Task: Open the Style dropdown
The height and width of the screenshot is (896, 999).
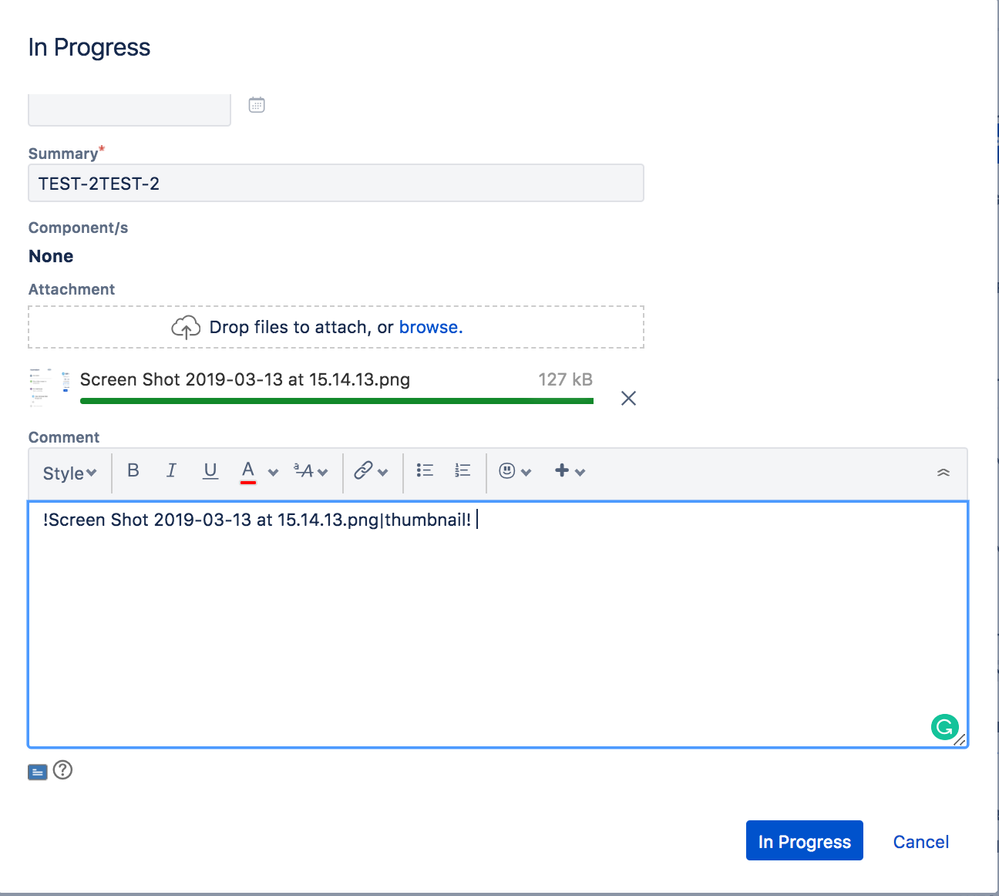Action: [68, 472]
